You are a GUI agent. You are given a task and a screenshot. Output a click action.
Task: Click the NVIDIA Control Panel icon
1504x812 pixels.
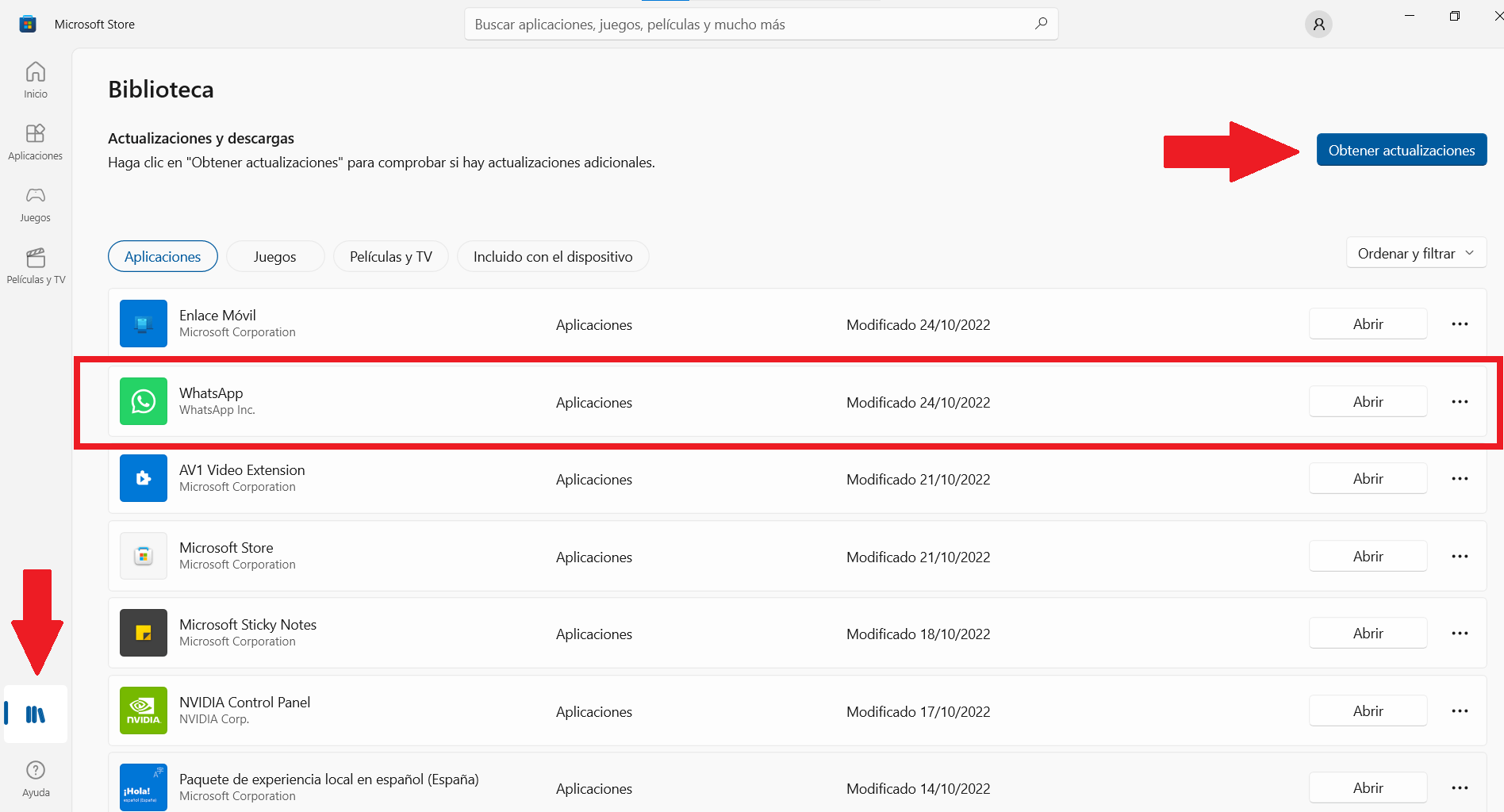(144, 710)
